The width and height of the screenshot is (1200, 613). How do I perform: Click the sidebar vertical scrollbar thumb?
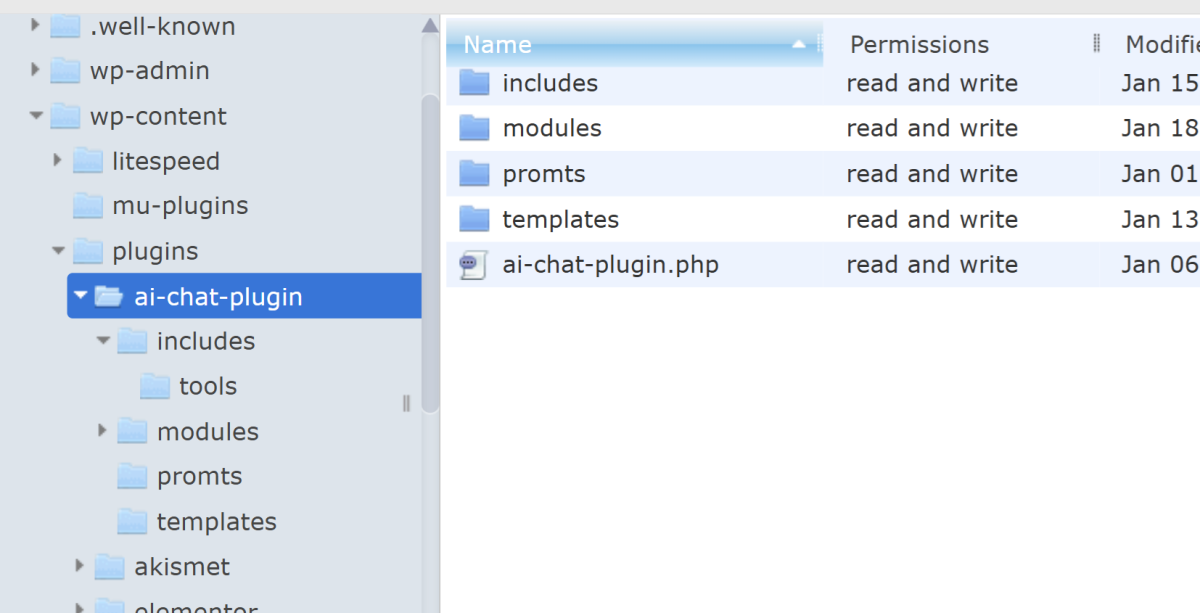(x=430, y=250)
